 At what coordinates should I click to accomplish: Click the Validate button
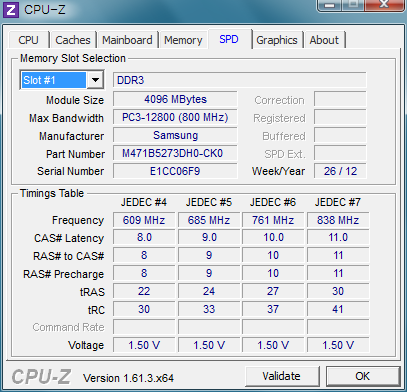pyautogui.click(x=282, y=376)
